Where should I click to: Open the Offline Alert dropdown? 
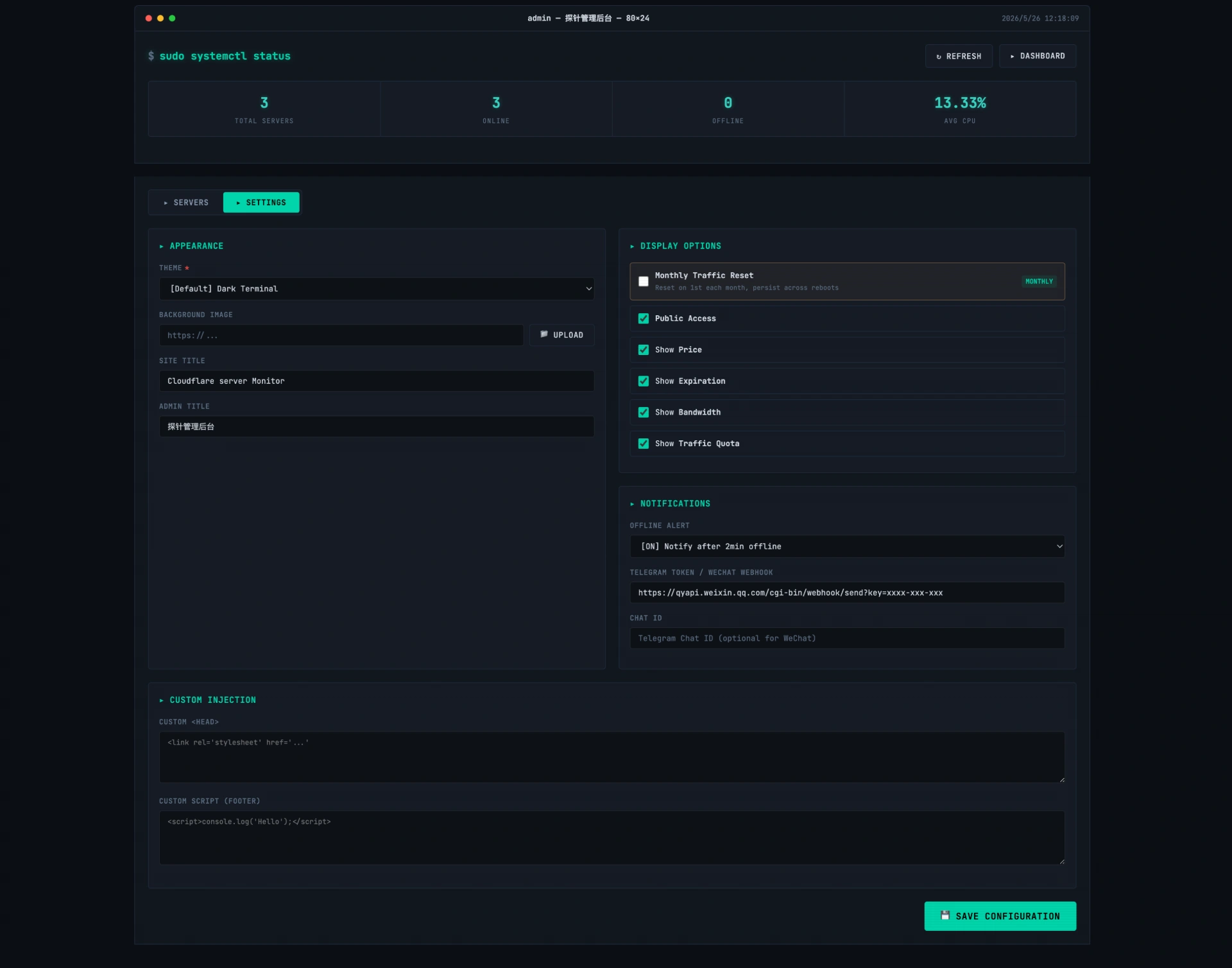point(847,546)
